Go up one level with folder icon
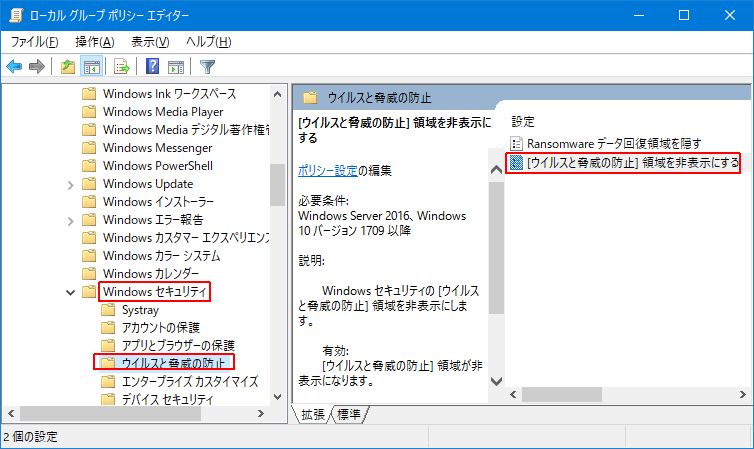Viewport: 754px width, 449px height. click(x=67, y=67)
